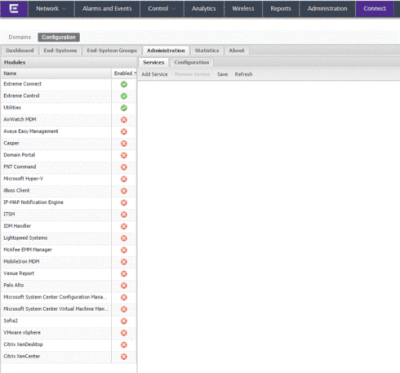Click green enabled icon for Utilities
Screen dimensions: 400x373
[x=124, y=108]
